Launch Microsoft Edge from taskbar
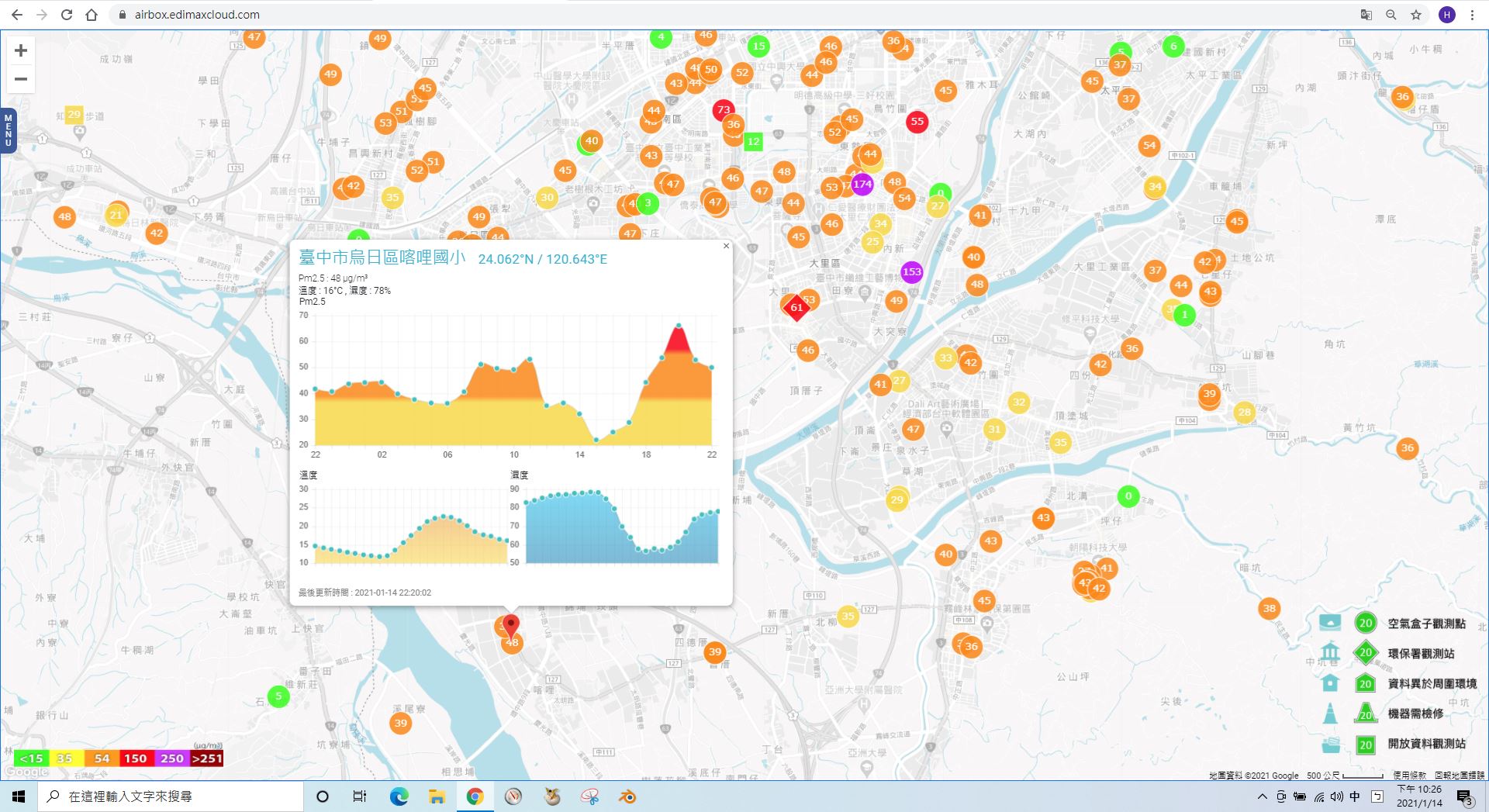Screen dimensions: 1489x812 399,796
